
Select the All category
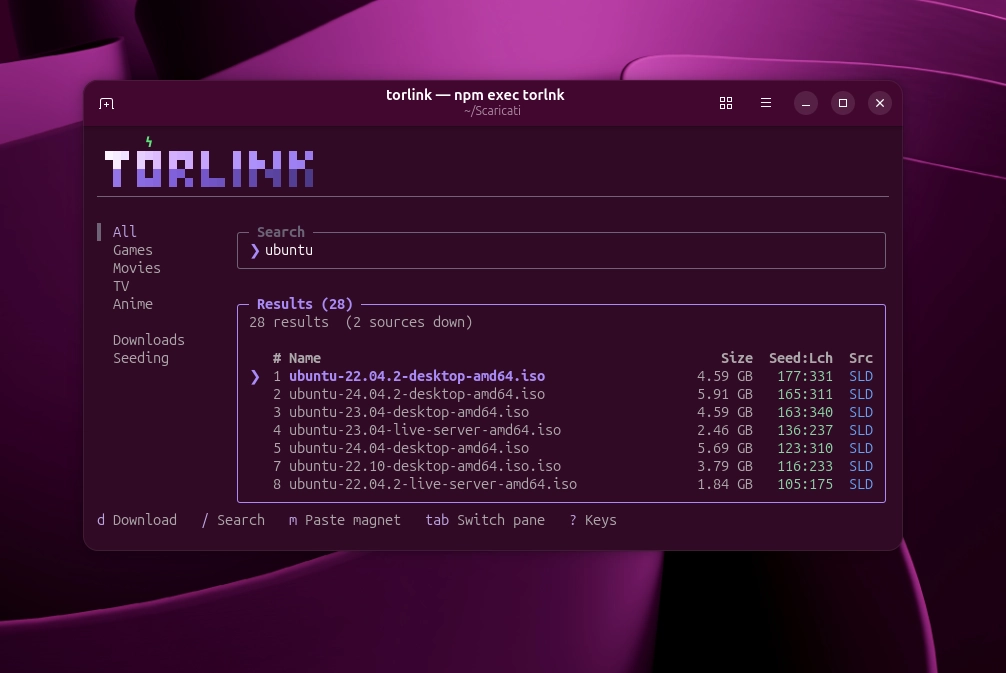tap(124, 232)
